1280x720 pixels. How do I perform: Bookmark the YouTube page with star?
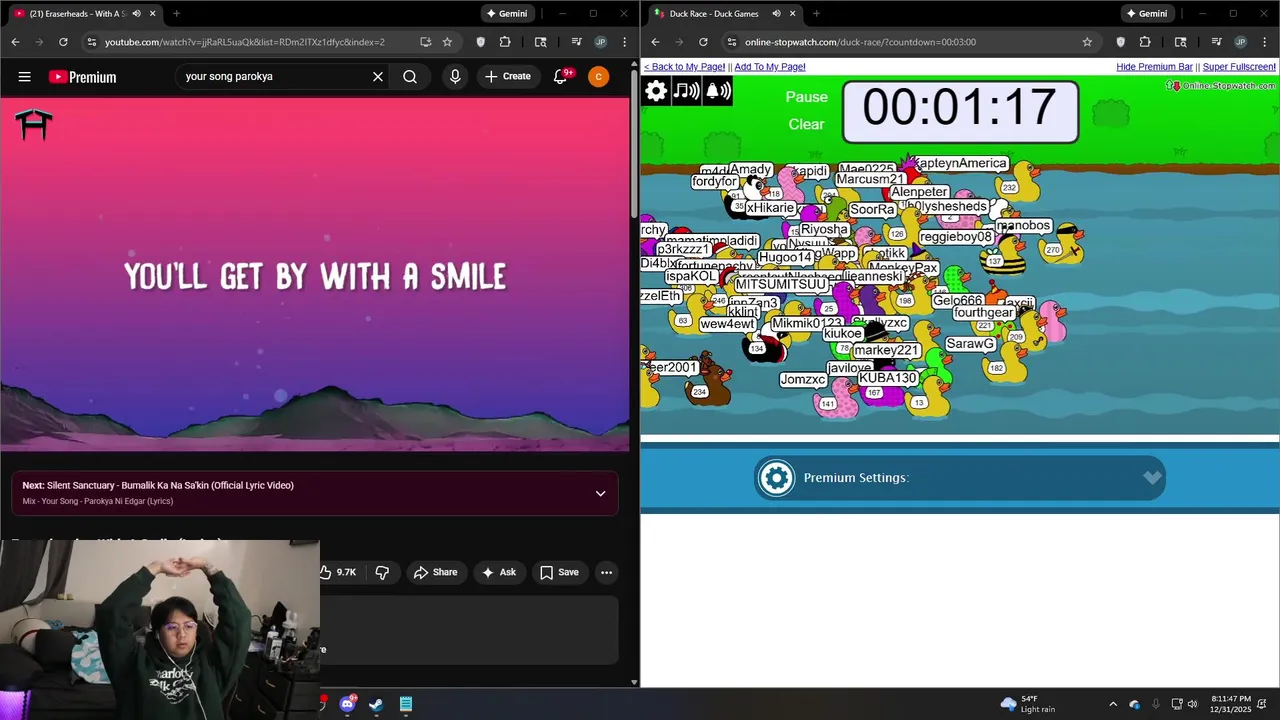pyautogui.click(x=447, y=42)
